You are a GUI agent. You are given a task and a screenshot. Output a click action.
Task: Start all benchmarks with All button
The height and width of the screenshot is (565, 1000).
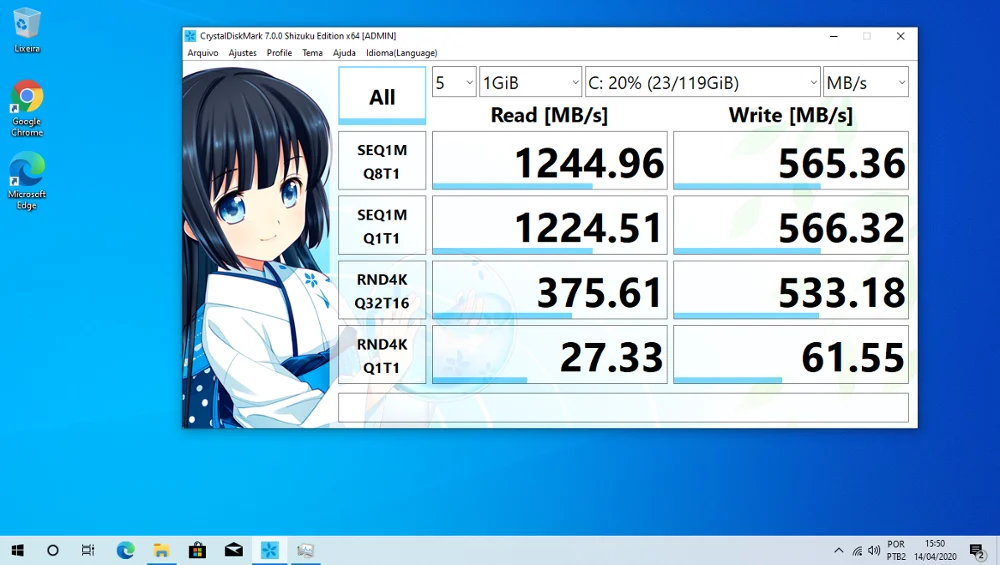[x=382, y=96]
